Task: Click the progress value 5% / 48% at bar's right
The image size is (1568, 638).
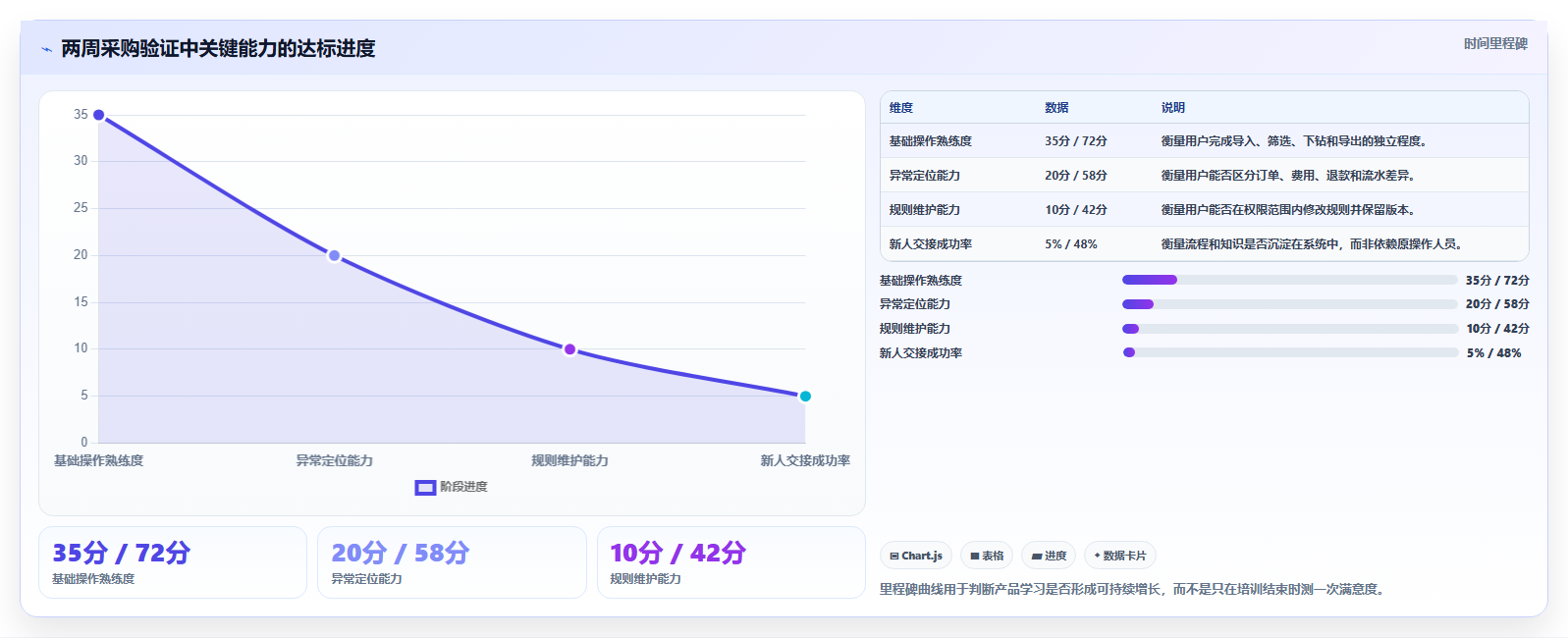Action: 1494,353
